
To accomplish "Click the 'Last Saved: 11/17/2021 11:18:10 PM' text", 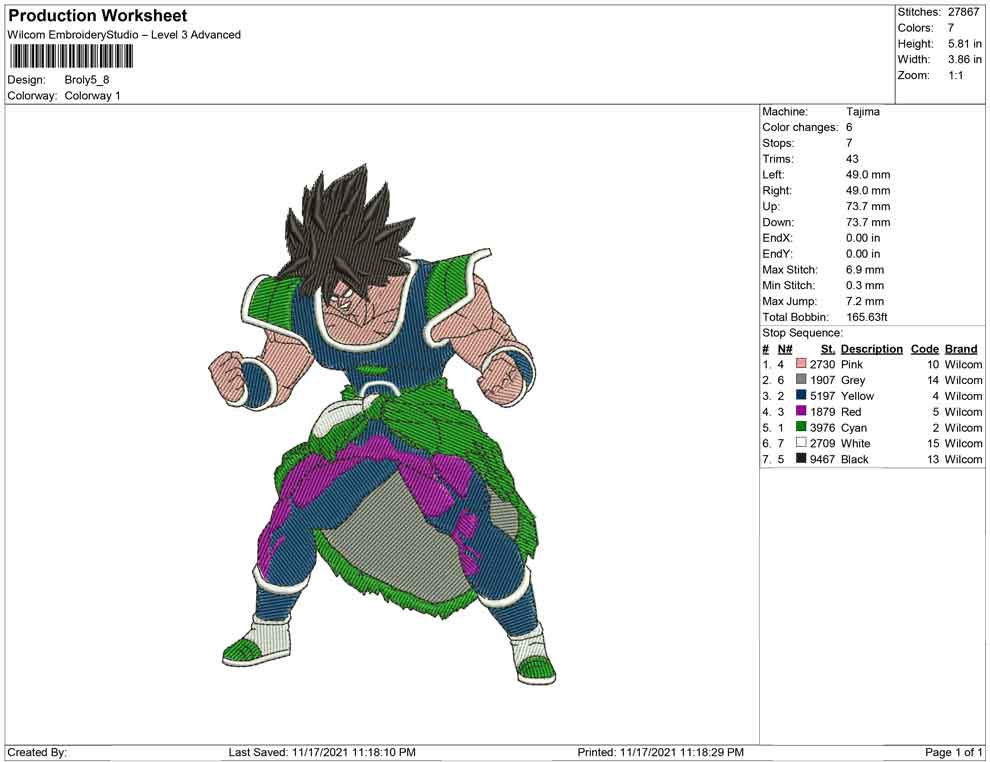I will tap(322, 752).
